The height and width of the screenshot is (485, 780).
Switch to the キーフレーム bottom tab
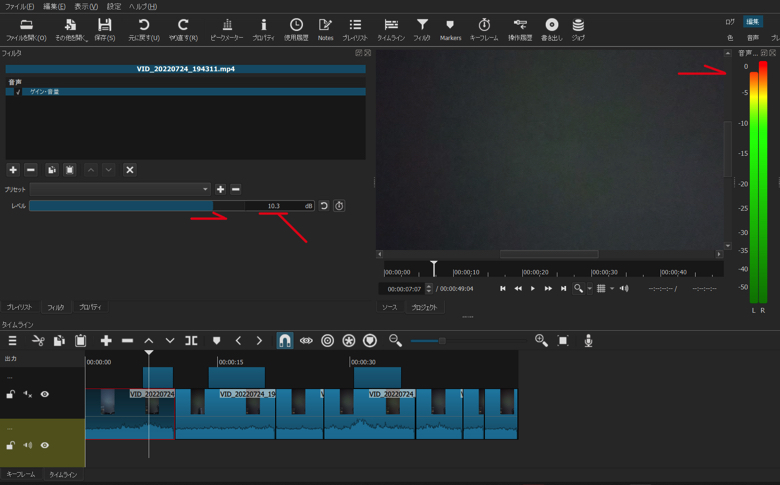click(21, 475)
